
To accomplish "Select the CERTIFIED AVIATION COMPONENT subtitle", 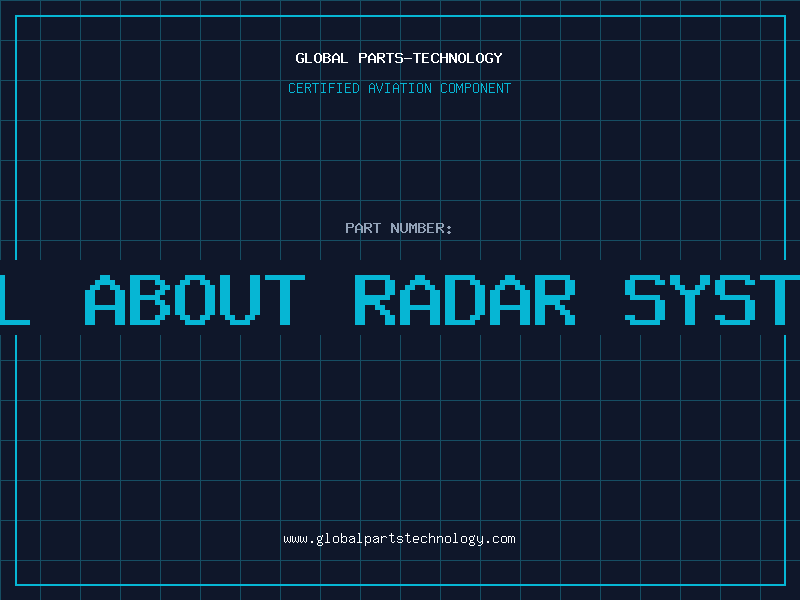I will click(399, 88).
